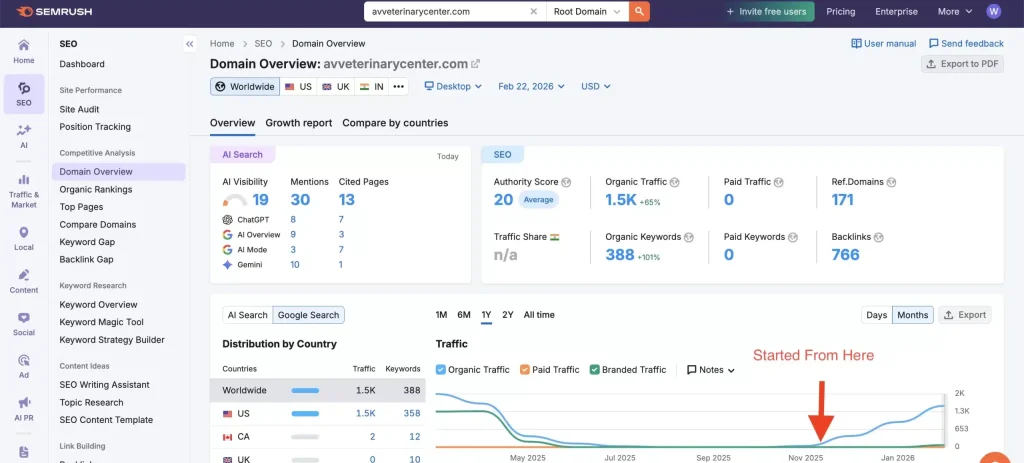Open the Pricing link
The width and height of the screenshot is (1024, 463).
840,11
